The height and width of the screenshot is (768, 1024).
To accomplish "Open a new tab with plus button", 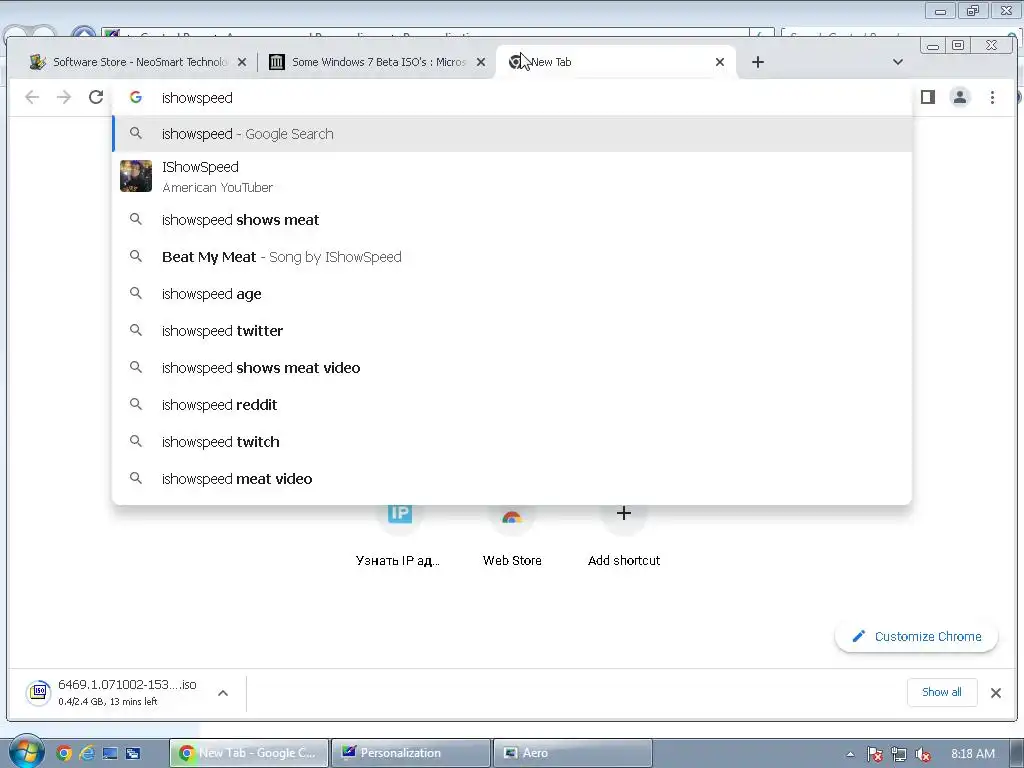I will (758, 62).
